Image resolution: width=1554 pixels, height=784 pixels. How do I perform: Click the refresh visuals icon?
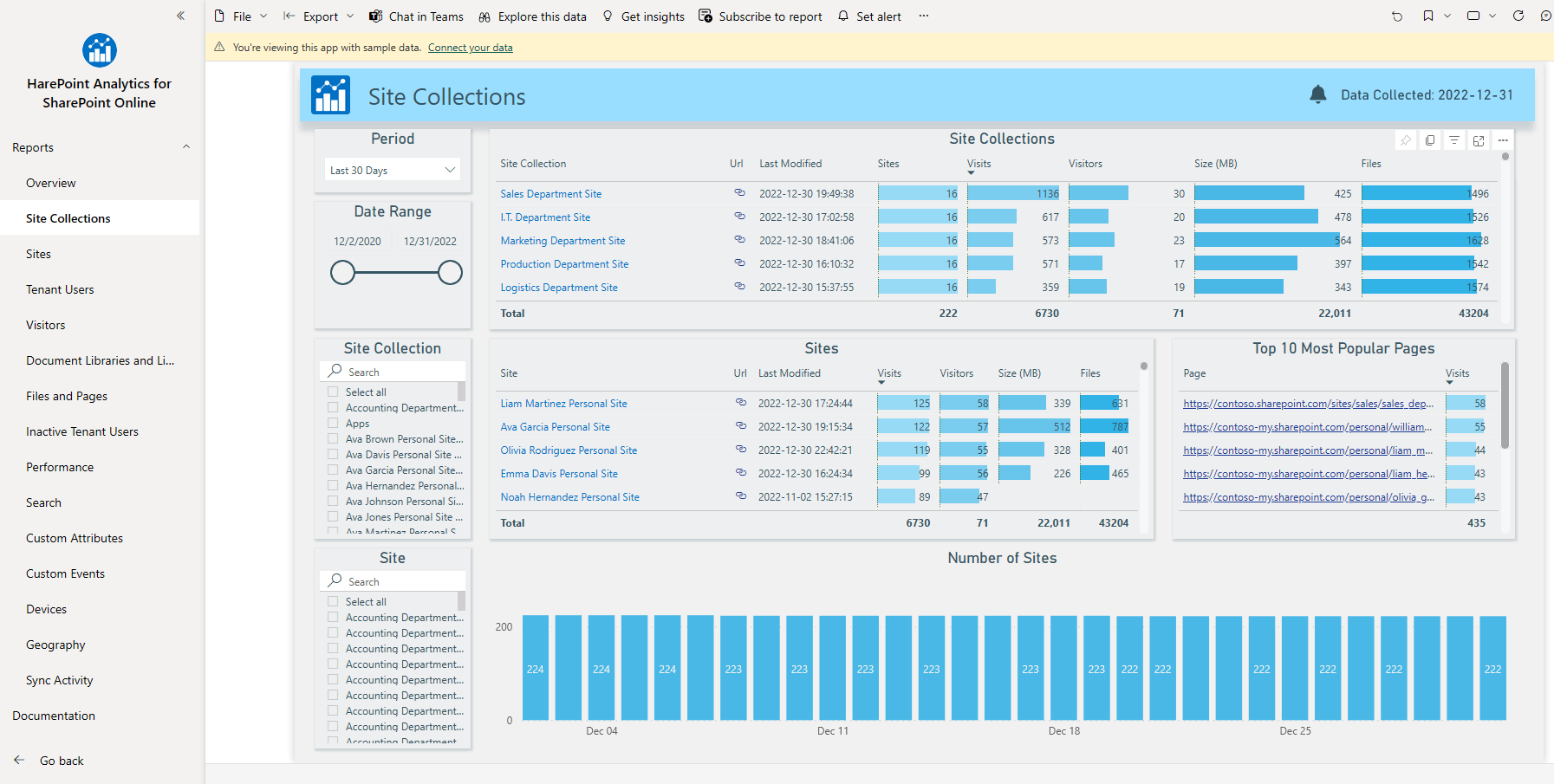pyautogui.click(x=1518, y=16)
